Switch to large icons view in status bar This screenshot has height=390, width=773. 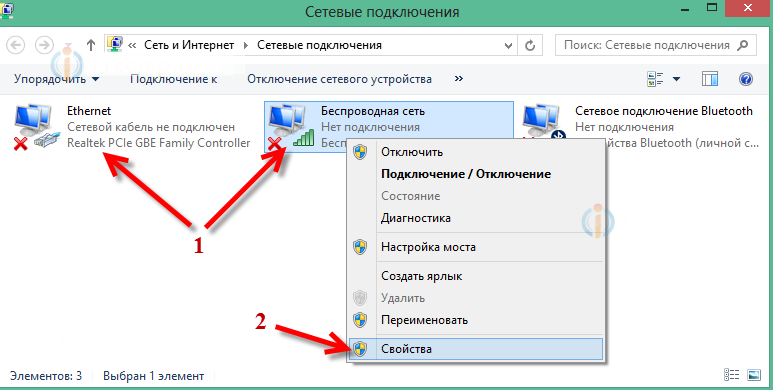[754, 375]
